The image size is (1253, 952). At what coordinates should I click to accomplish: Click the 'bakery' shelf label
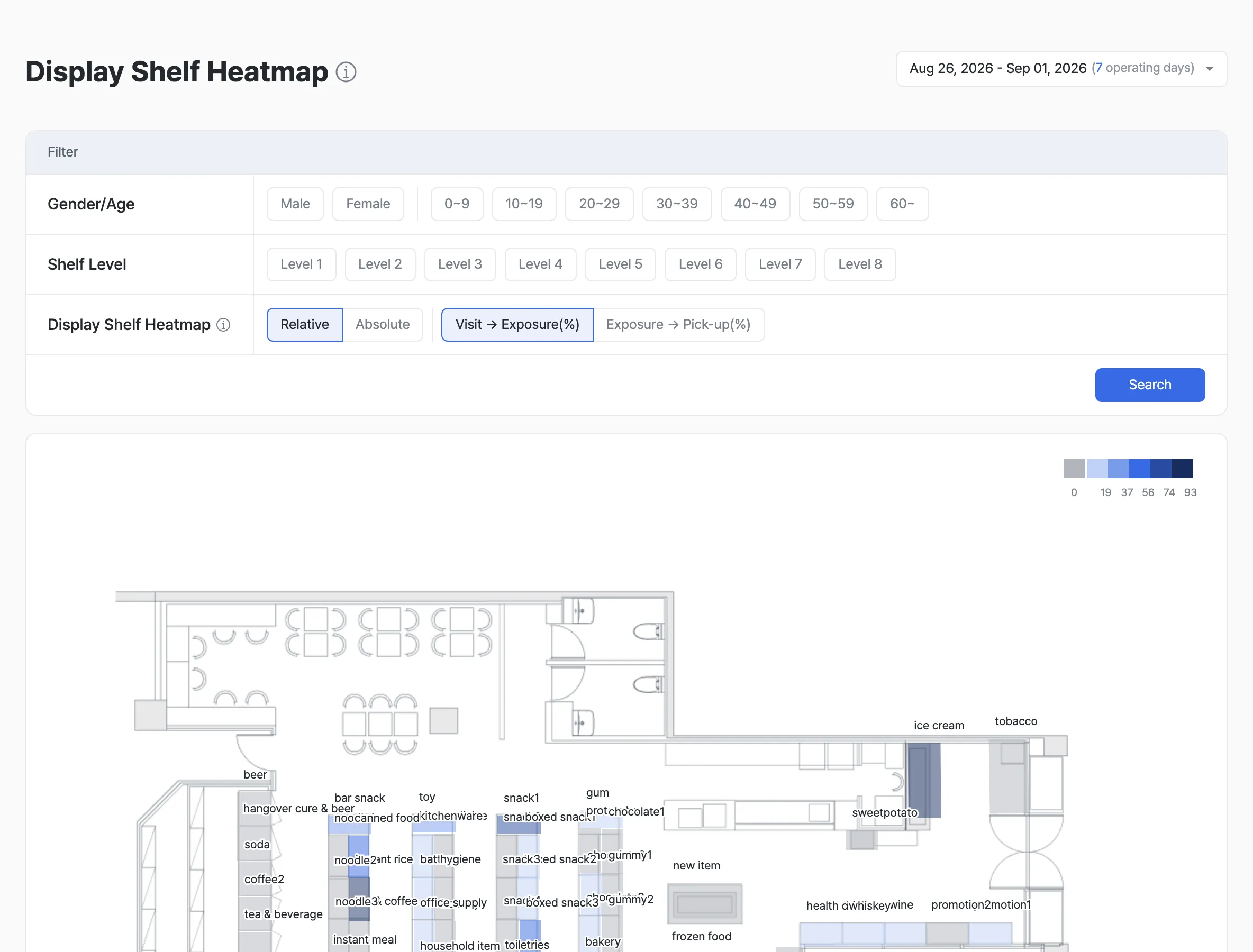(603, 941)
